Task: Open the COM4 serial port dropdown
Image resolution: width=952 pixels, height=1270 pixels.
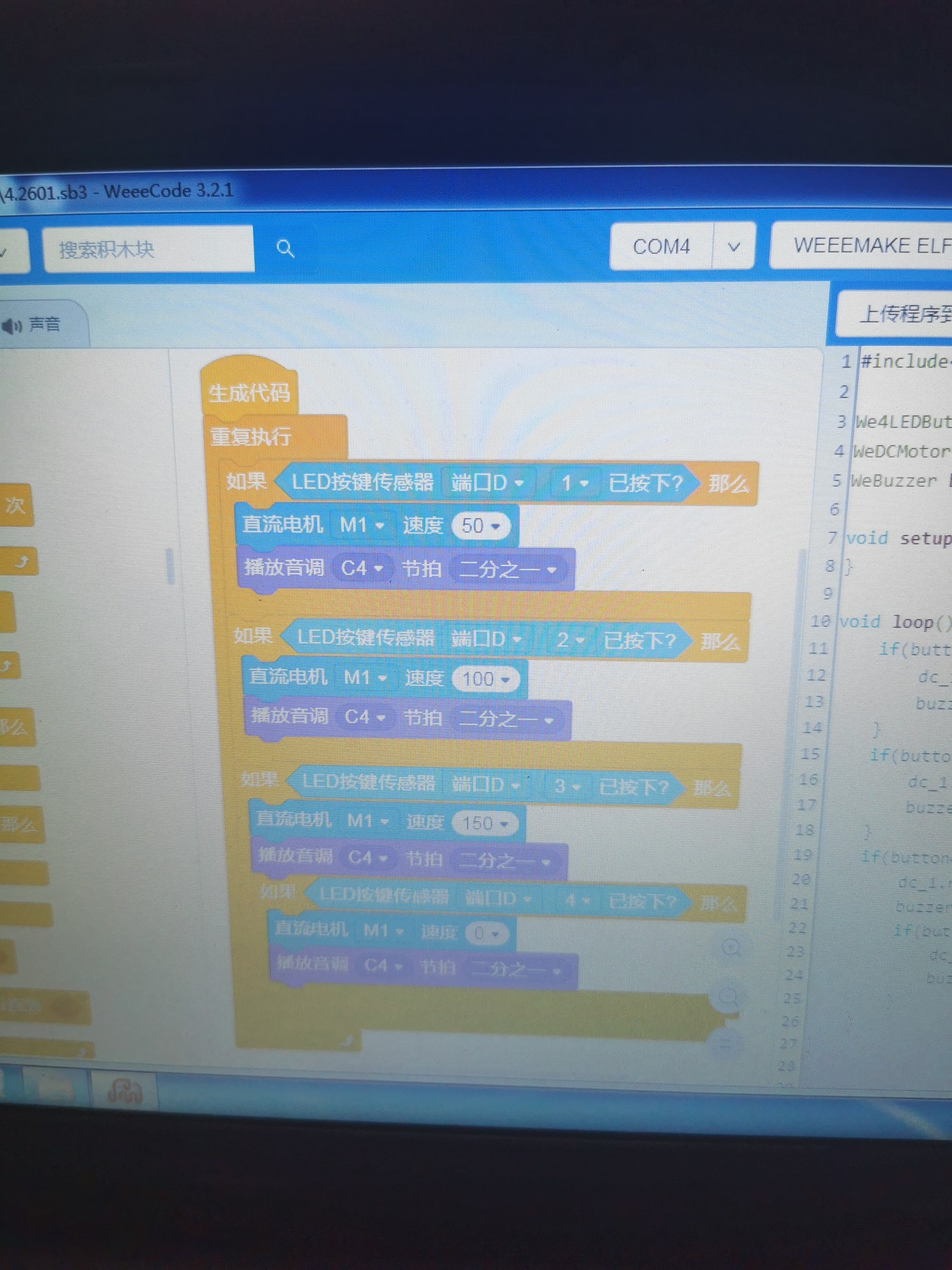Action: pos(733,246)
